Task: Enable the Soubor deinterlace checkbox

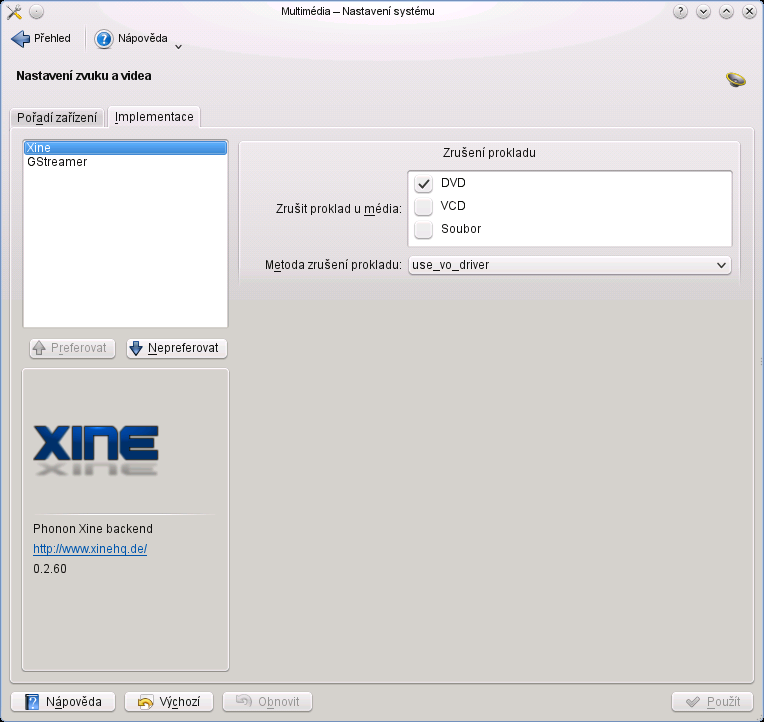Action: pos(423,229)
